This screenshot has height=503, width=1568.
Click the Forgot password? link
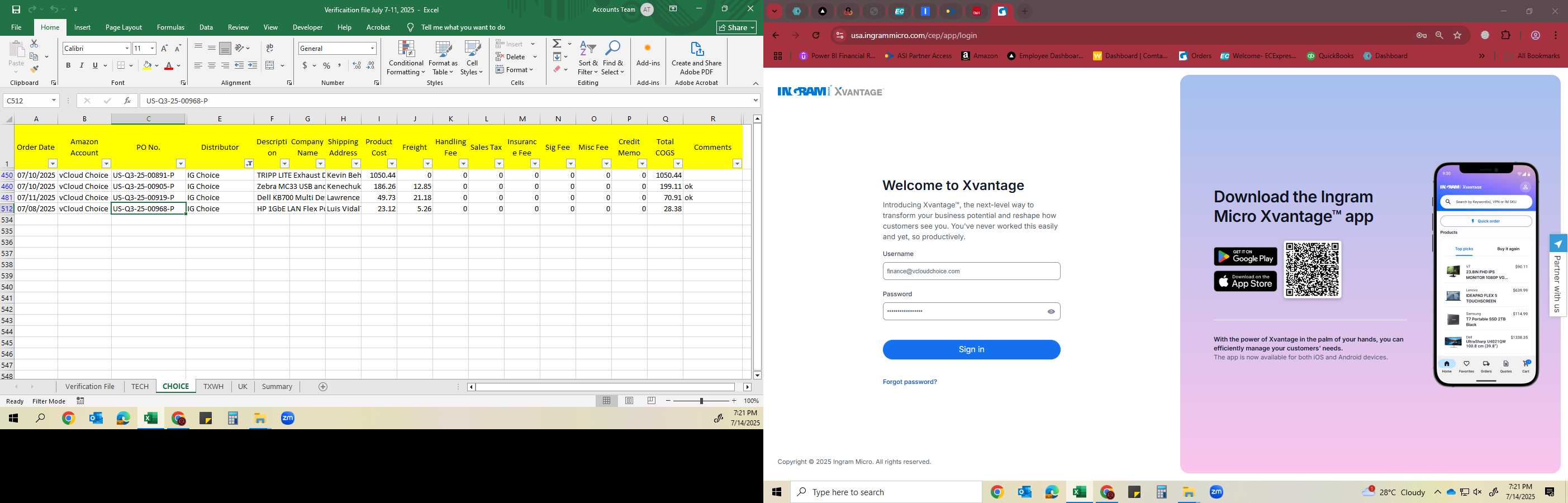[910, 382]
